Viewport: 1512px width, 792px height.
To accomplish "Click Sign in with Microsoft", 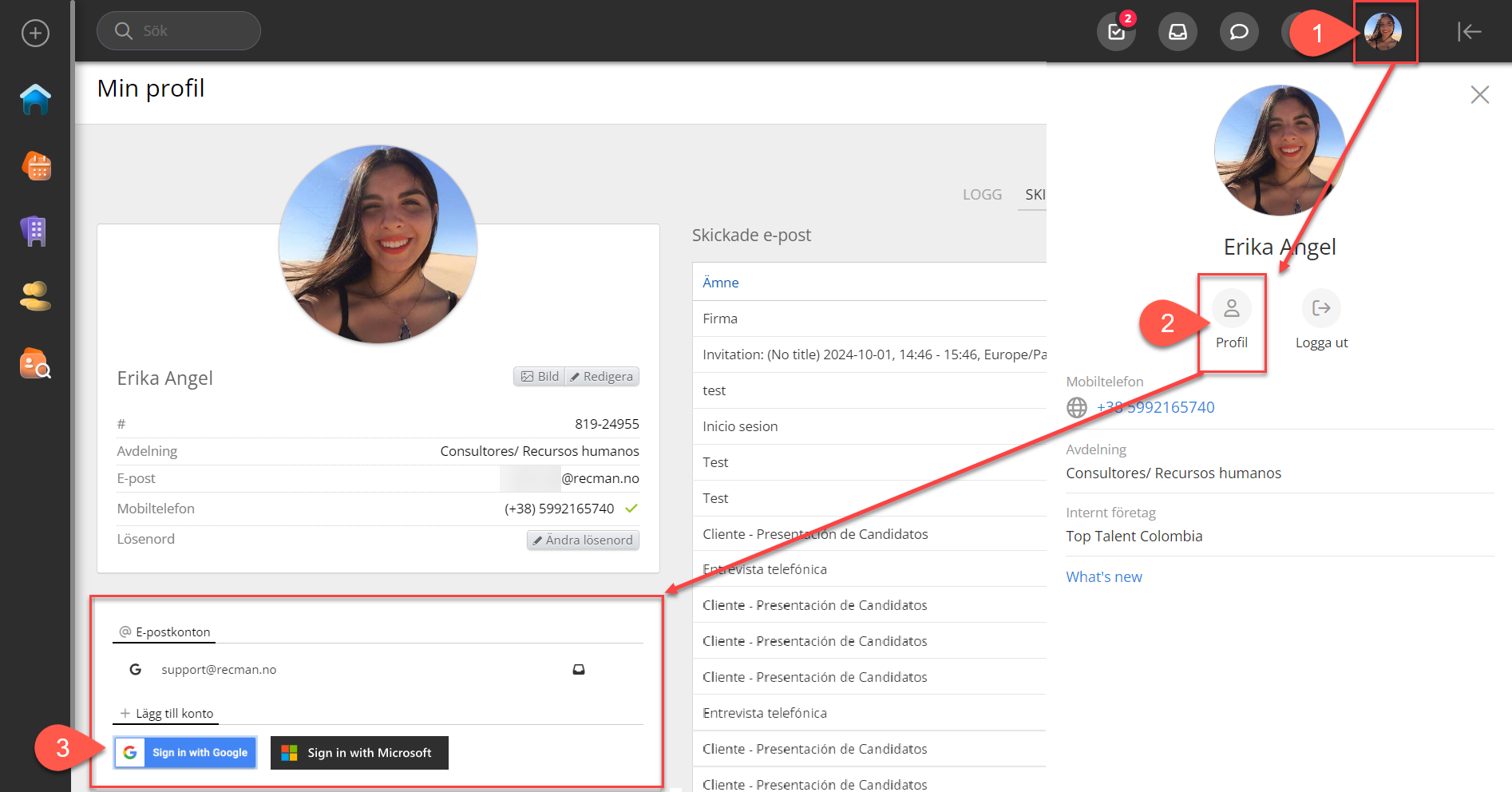I will pyautogui.click(x=359, y=753).
